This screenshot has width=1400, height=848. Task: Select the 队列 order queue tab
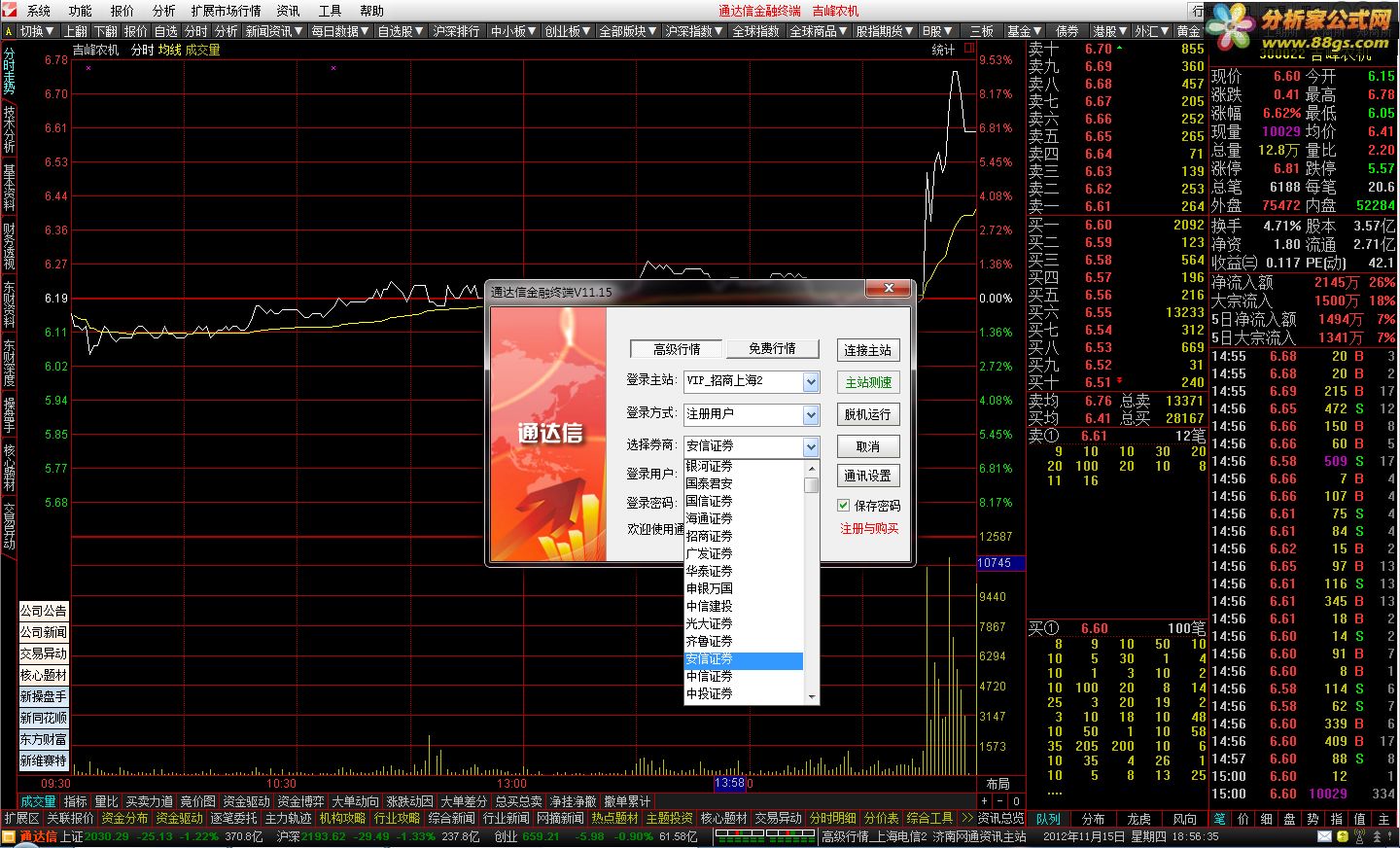(1048, 819)
